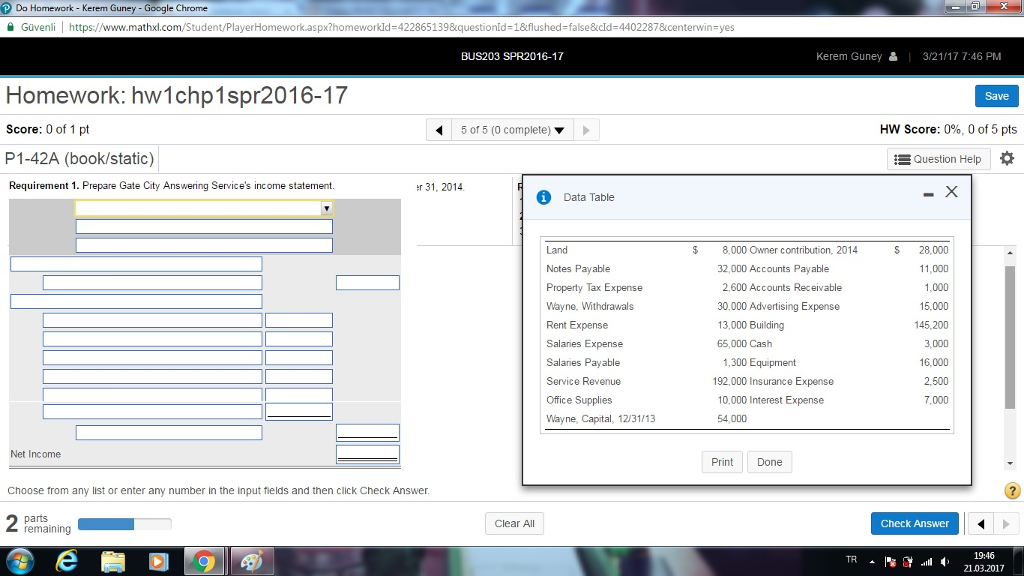This screenshot has width=1024, height=576.
Task: Click scrollbar down arrow at right edge
Action: coord(1010,463)
